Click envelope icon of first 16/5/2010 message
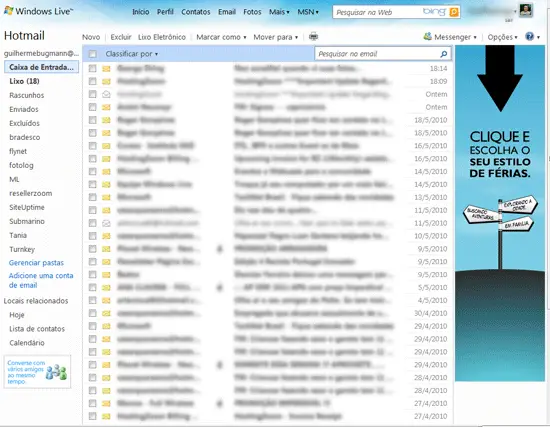The height and width of the screenshot is (427, 550). [x=106, y=146]
